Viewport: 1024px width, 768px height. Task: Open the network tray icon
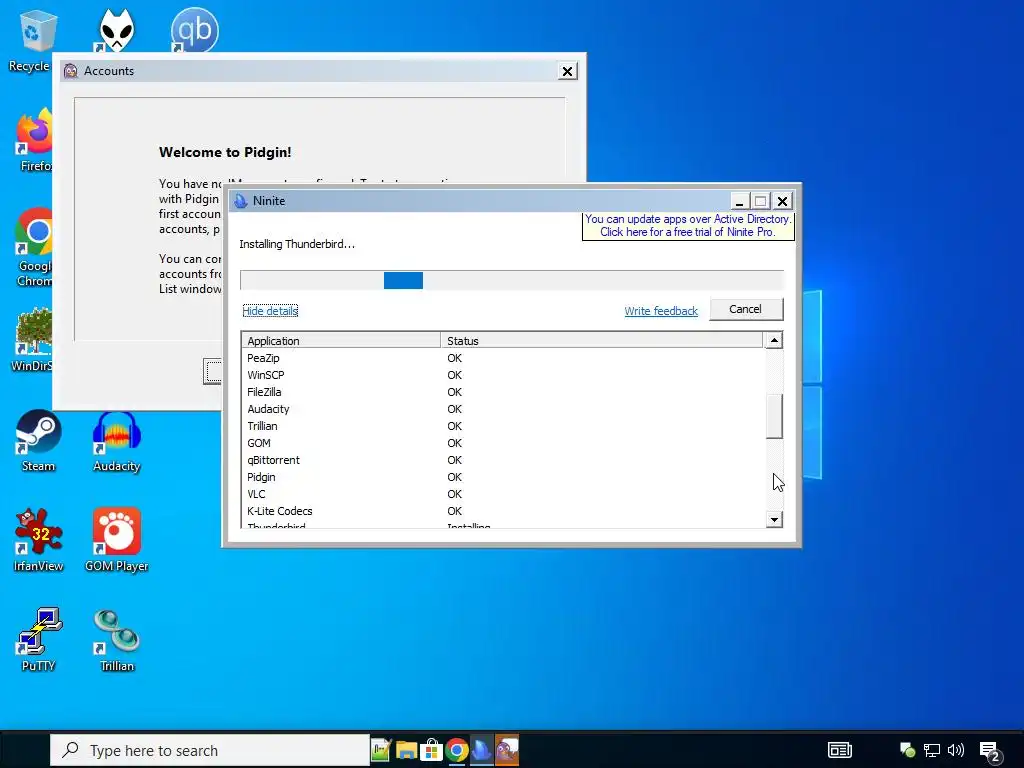(x=932, y=750)
